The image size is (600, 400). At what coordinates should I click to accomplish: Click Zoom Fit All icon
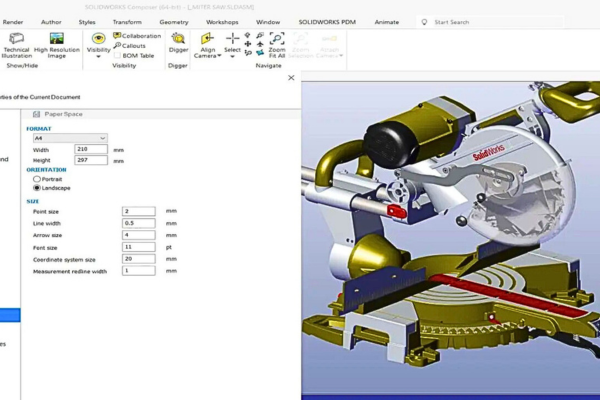pos(277,38)
